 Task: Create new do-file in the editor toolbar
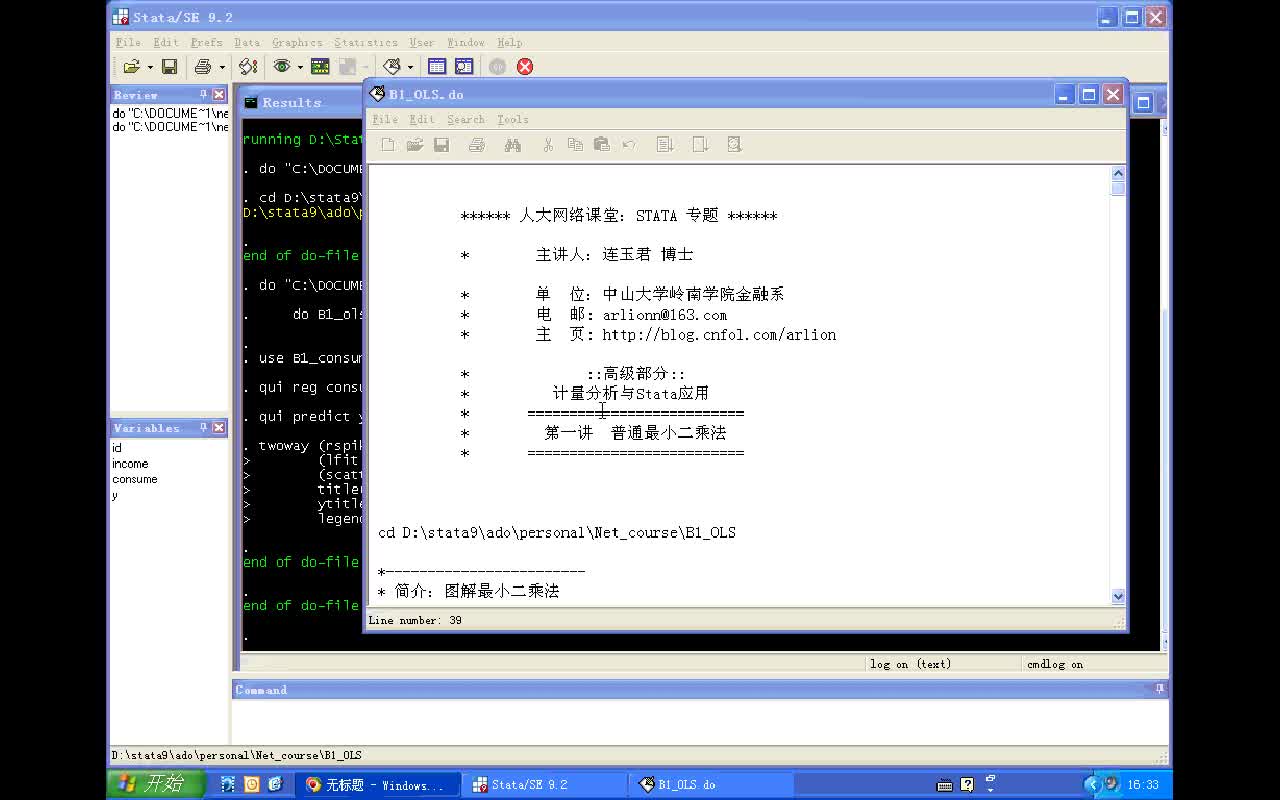point(388,145)
